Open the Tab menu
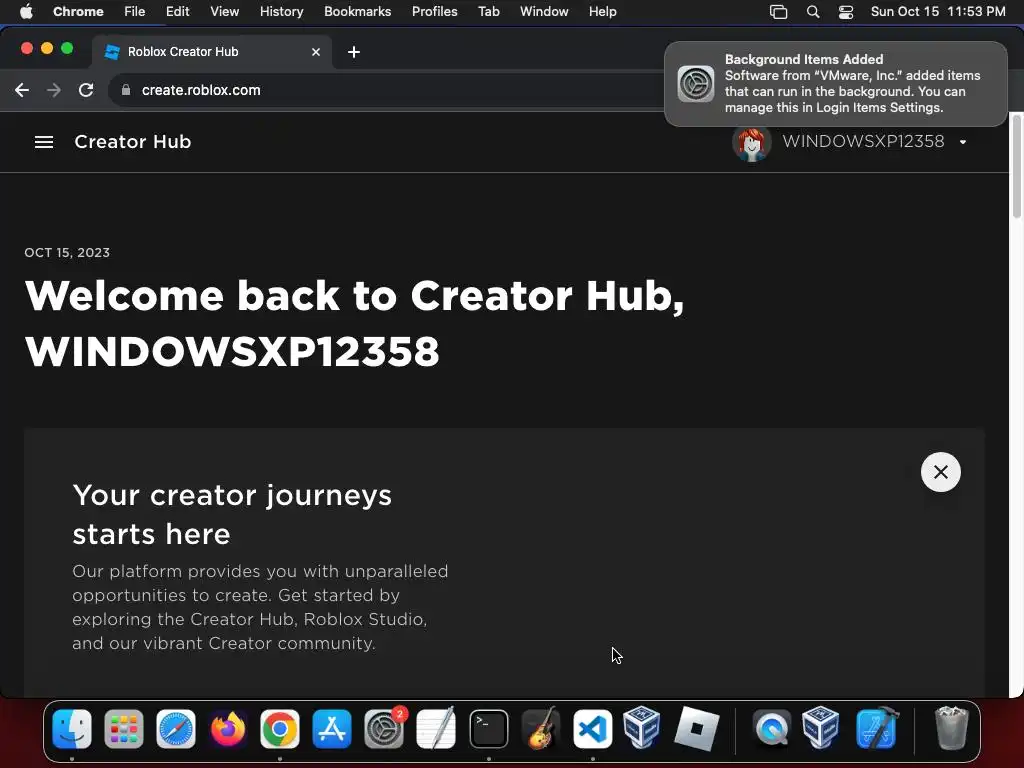The width and height of the screenshot is (1024, 768). [x=488, y=12]
